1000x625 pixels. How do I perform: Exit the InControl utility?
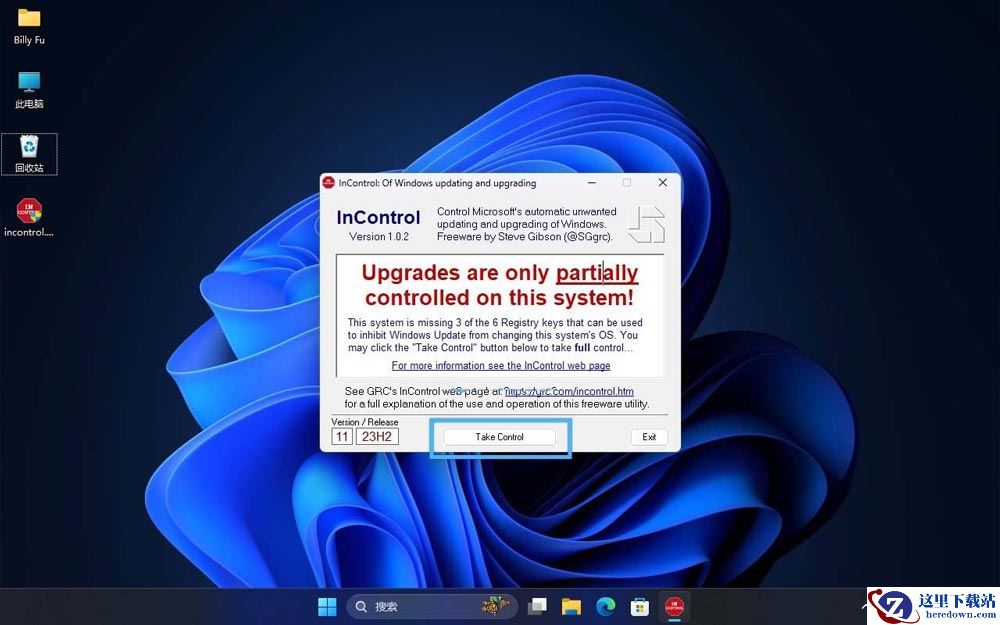click(x=649, y=437)
